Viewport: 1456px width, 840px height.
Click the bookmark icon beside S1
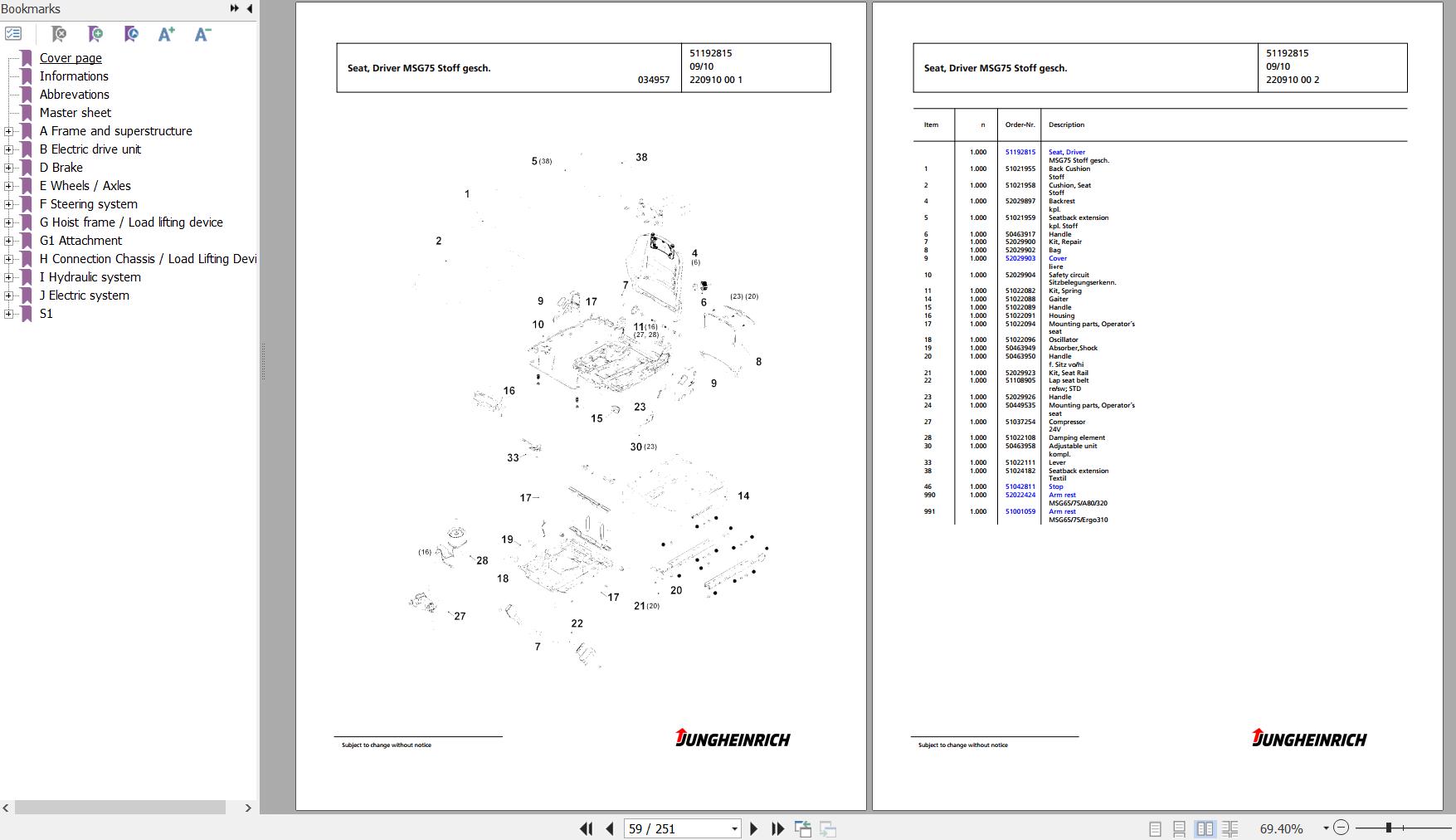click(x=27, y=314)
